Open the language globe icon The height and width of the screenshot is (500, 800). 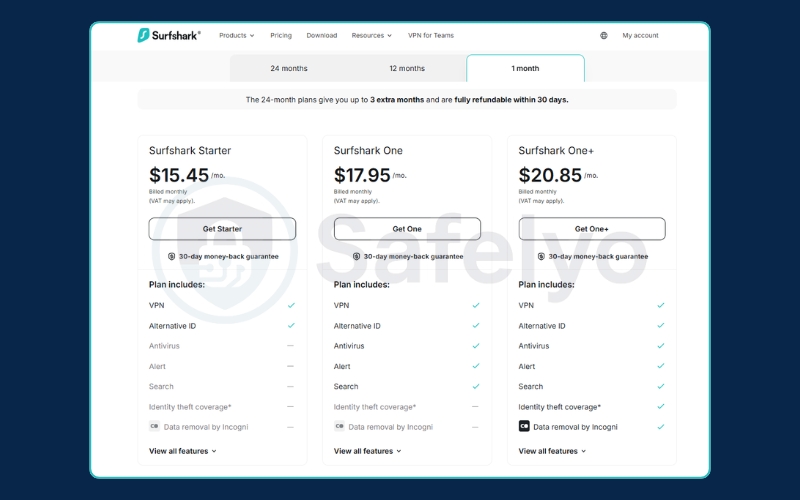point(604,35)
